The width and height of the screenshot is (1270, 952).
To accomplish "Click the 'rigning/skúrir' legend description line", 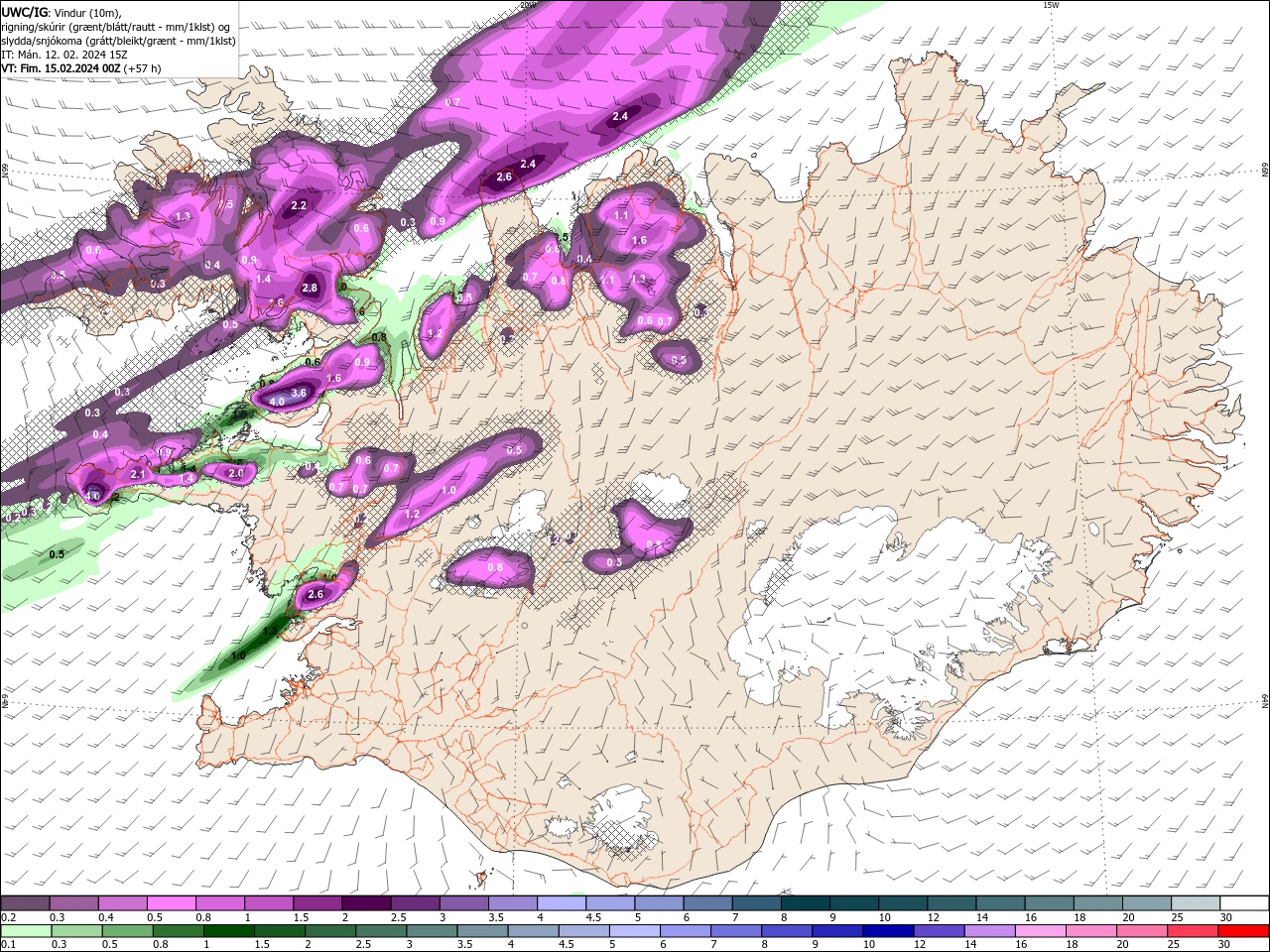I will [116, 27].
